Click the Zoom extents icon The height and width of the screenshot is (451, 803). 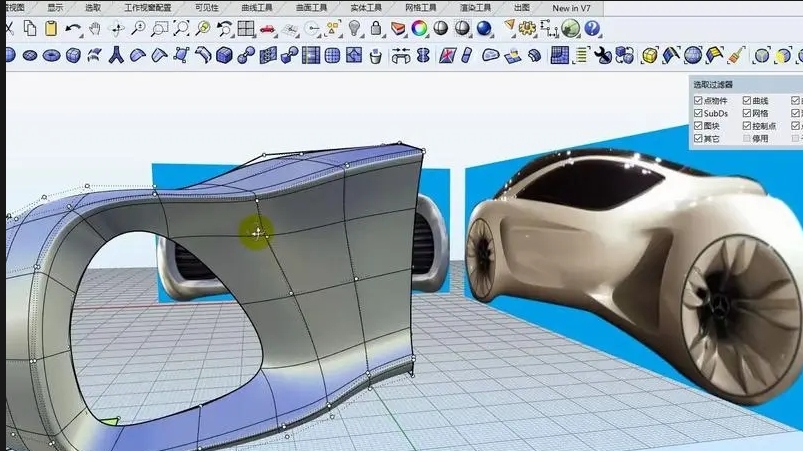point(181,29)
